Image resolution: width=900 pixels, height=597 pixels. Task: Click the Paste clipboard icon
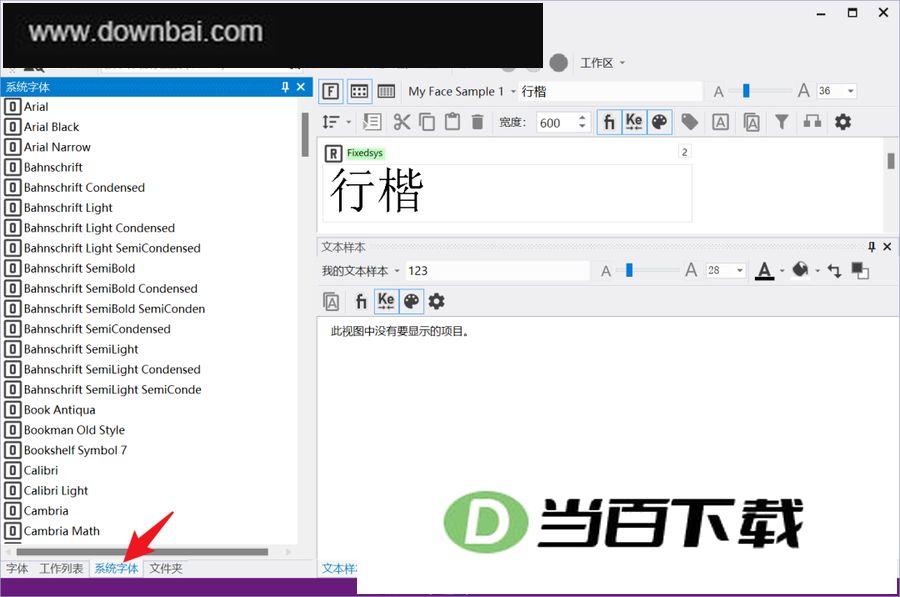point(452,122)
